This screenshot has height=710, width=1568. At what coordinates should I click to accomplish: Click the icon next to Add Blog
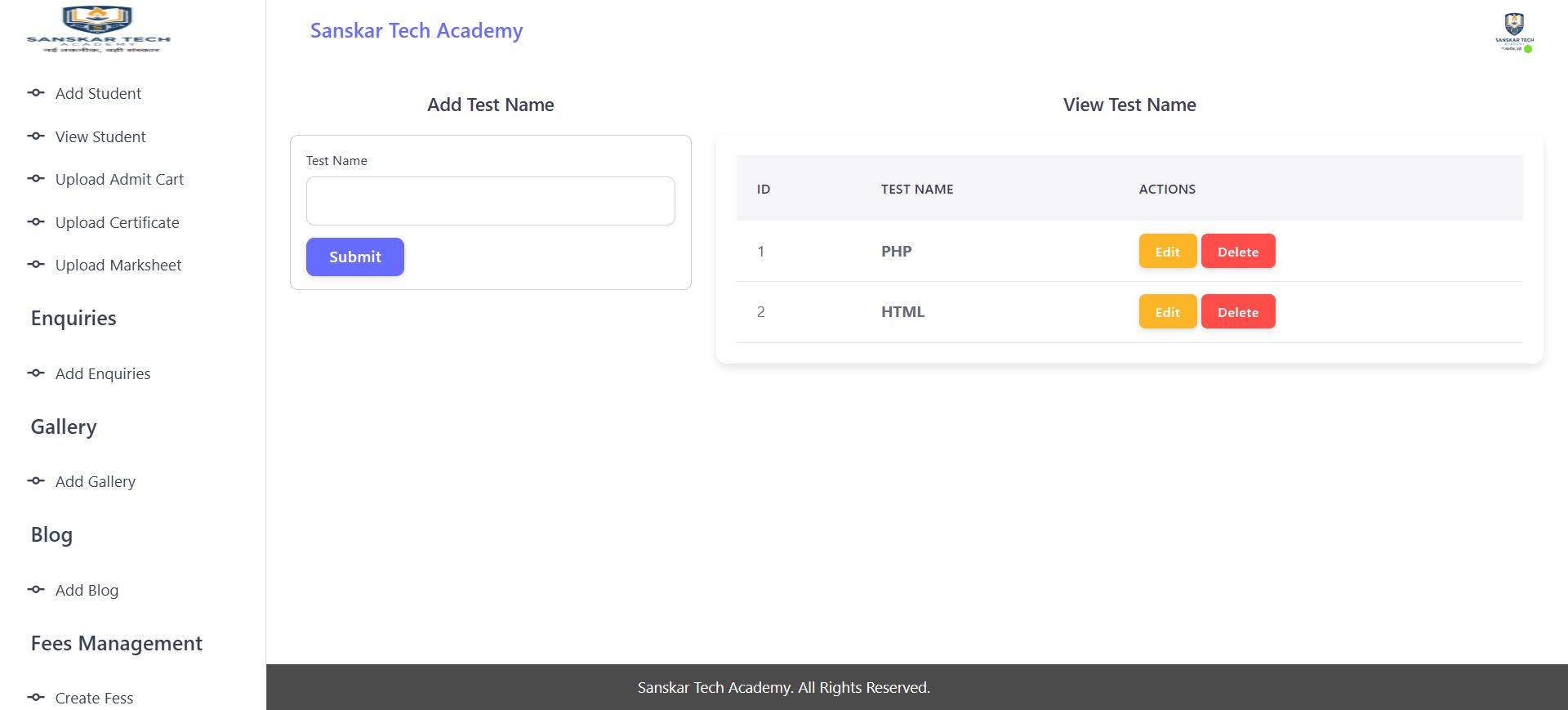pos(36,590)
